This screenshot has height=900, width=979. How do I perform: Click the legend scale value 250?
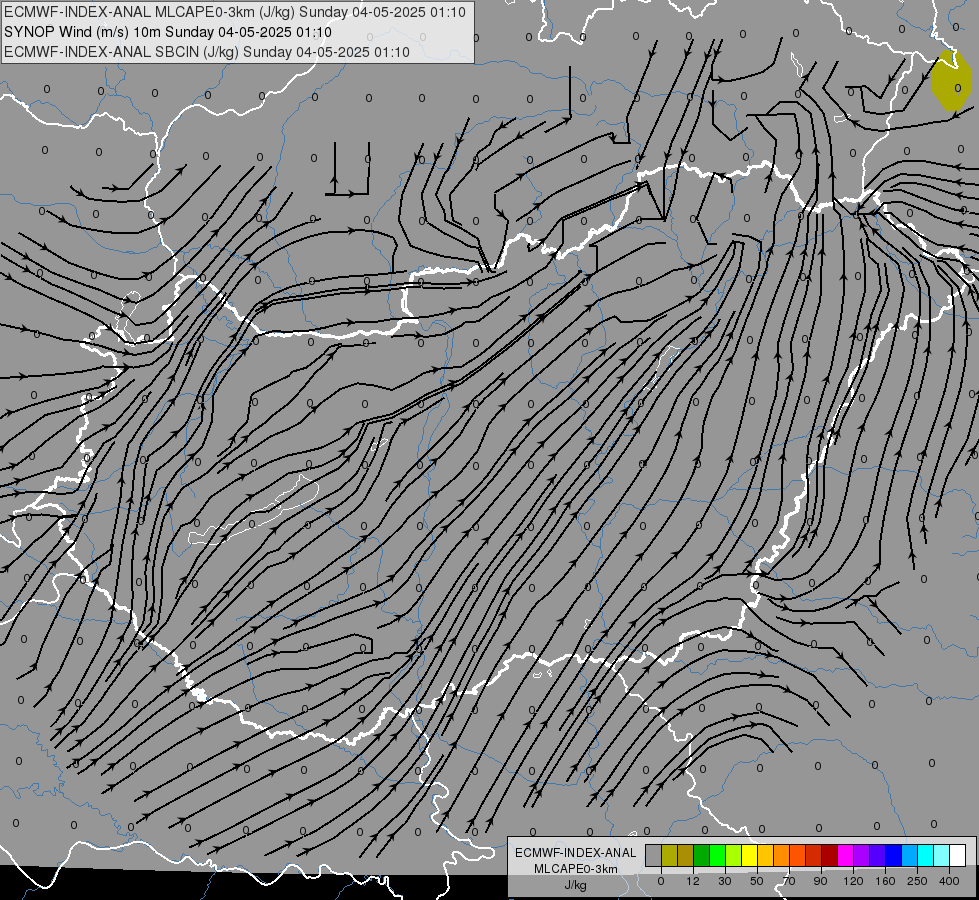click(917, 881)
